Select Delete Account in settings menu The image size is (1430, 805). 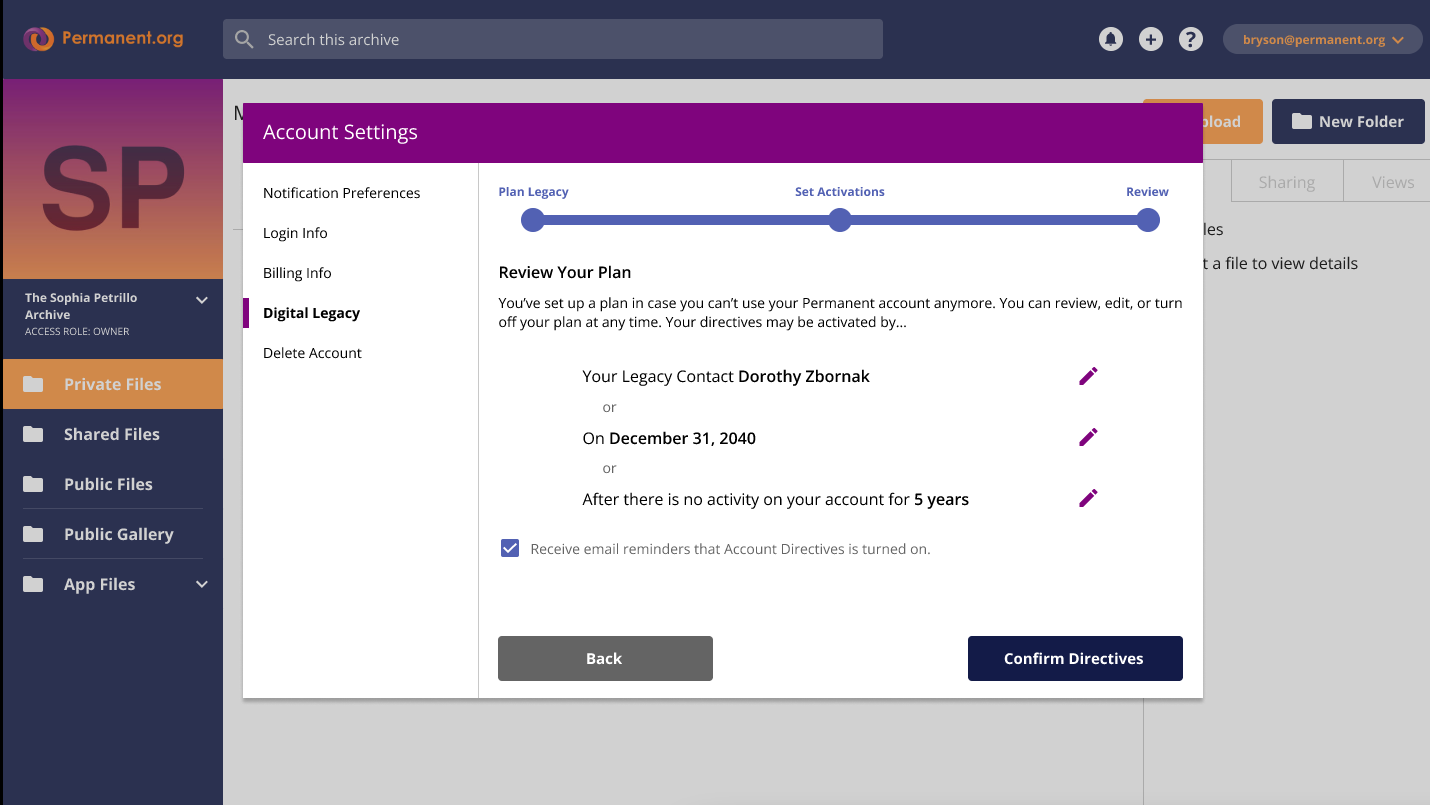[x=312, y=353]
